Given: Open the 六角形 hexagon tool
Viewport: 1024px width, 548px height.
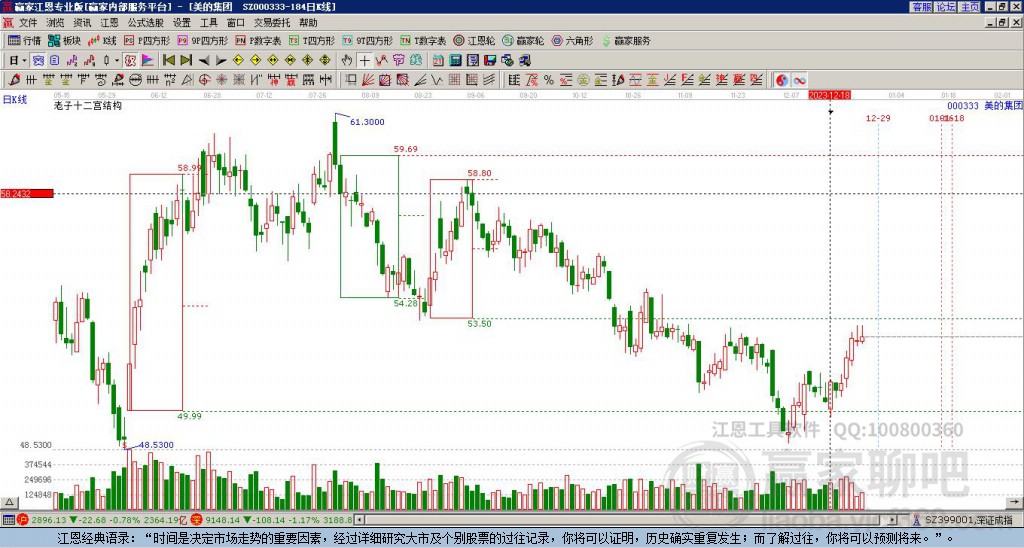Looking at the screenshot, I should click(x=573, y=40).
